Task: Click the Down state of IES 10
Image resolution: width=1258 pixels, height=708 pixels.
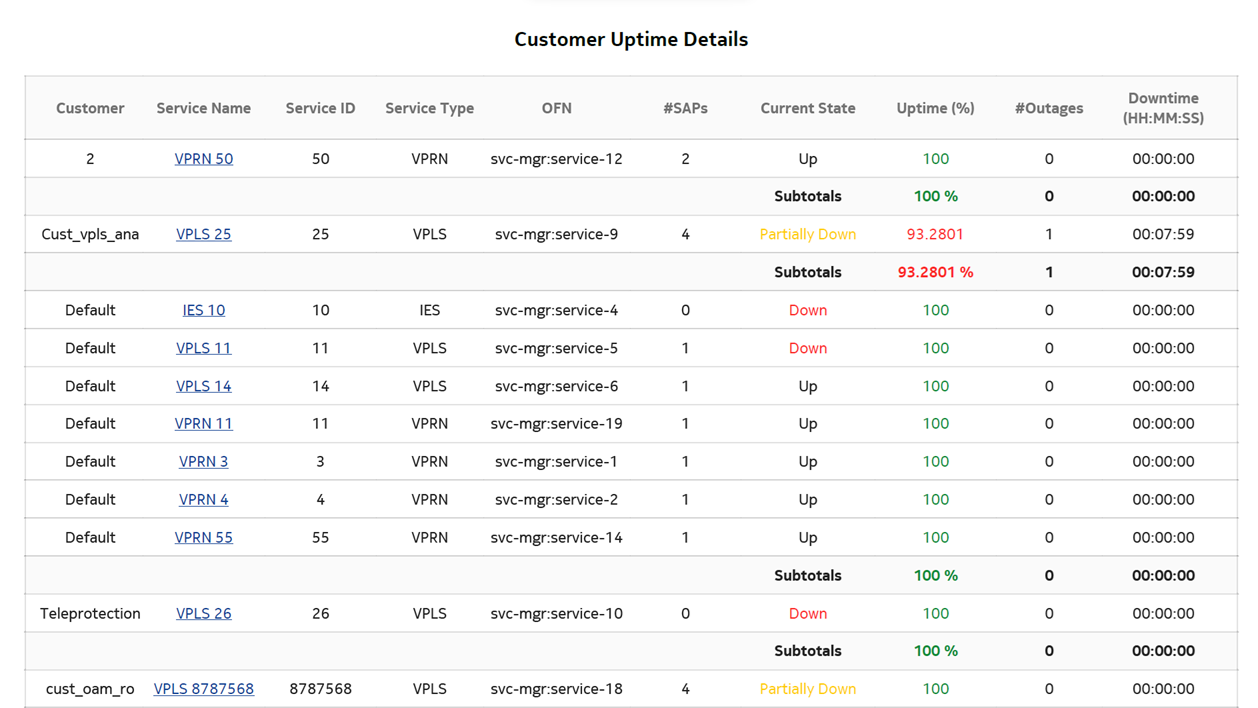Action: [807, 310]
